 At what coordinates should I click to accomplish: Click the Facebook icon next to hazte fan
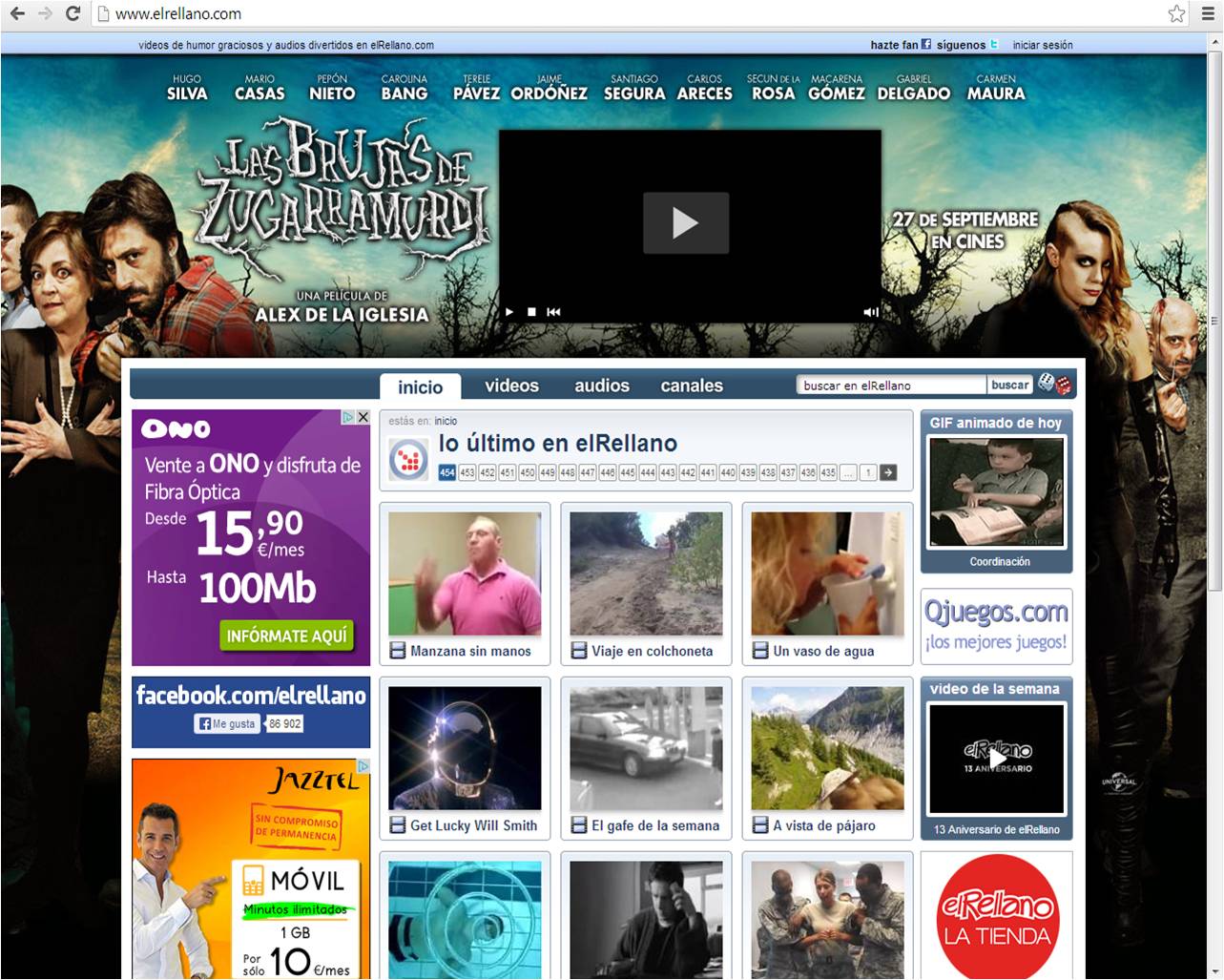coord(925,44)
